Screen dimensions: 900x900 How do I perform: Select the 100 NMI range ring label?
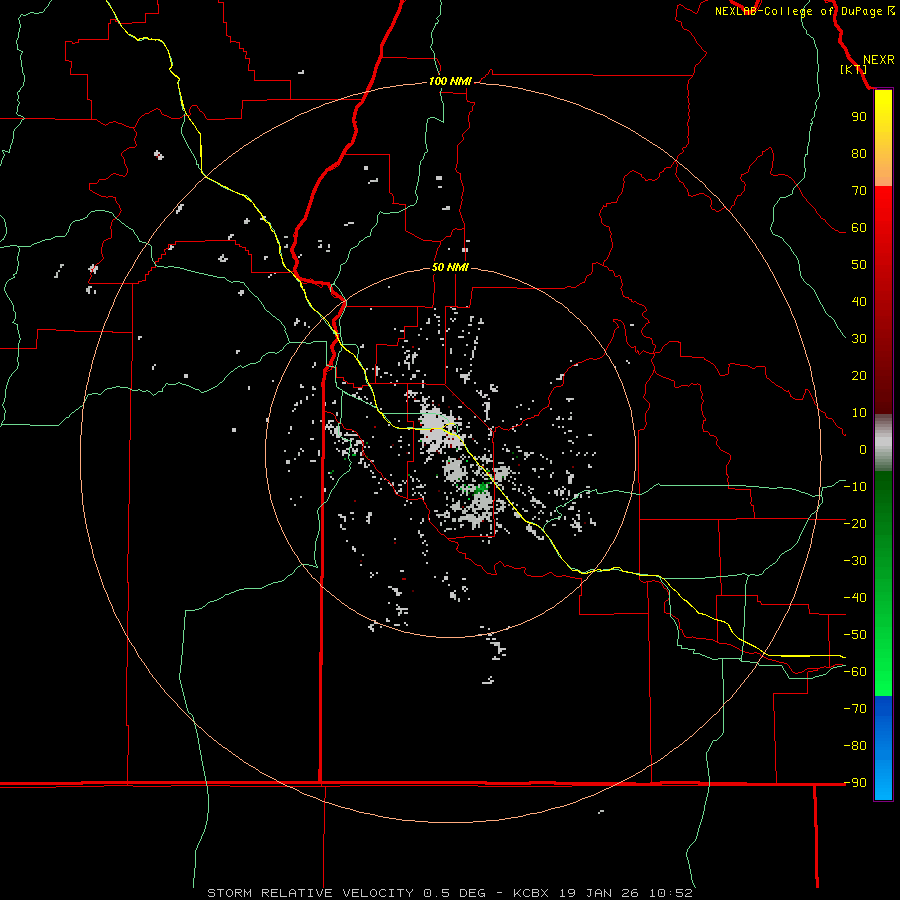click(x=450, y=81)
